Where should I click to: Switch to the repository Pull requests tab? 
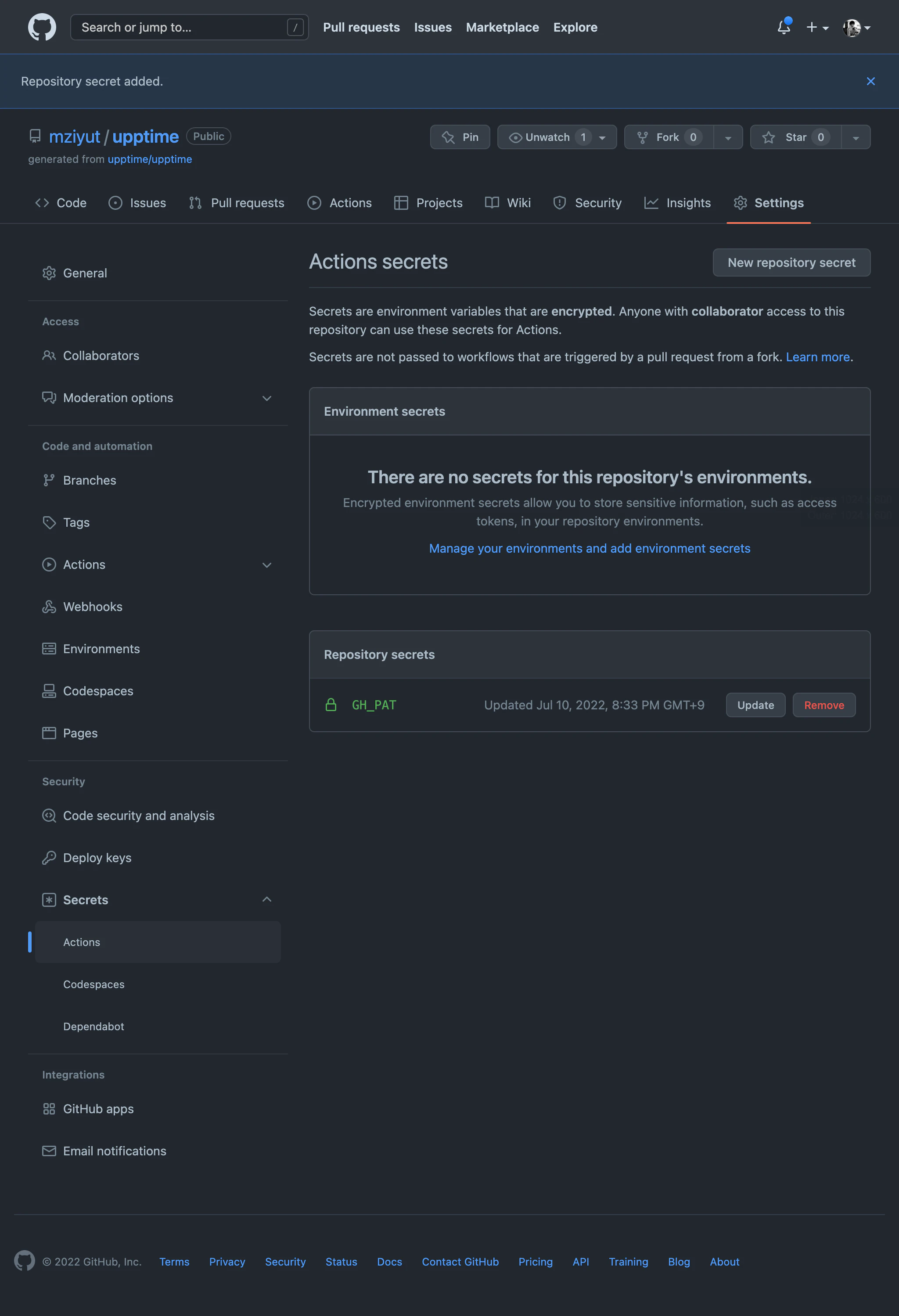(x=237, y=203)
